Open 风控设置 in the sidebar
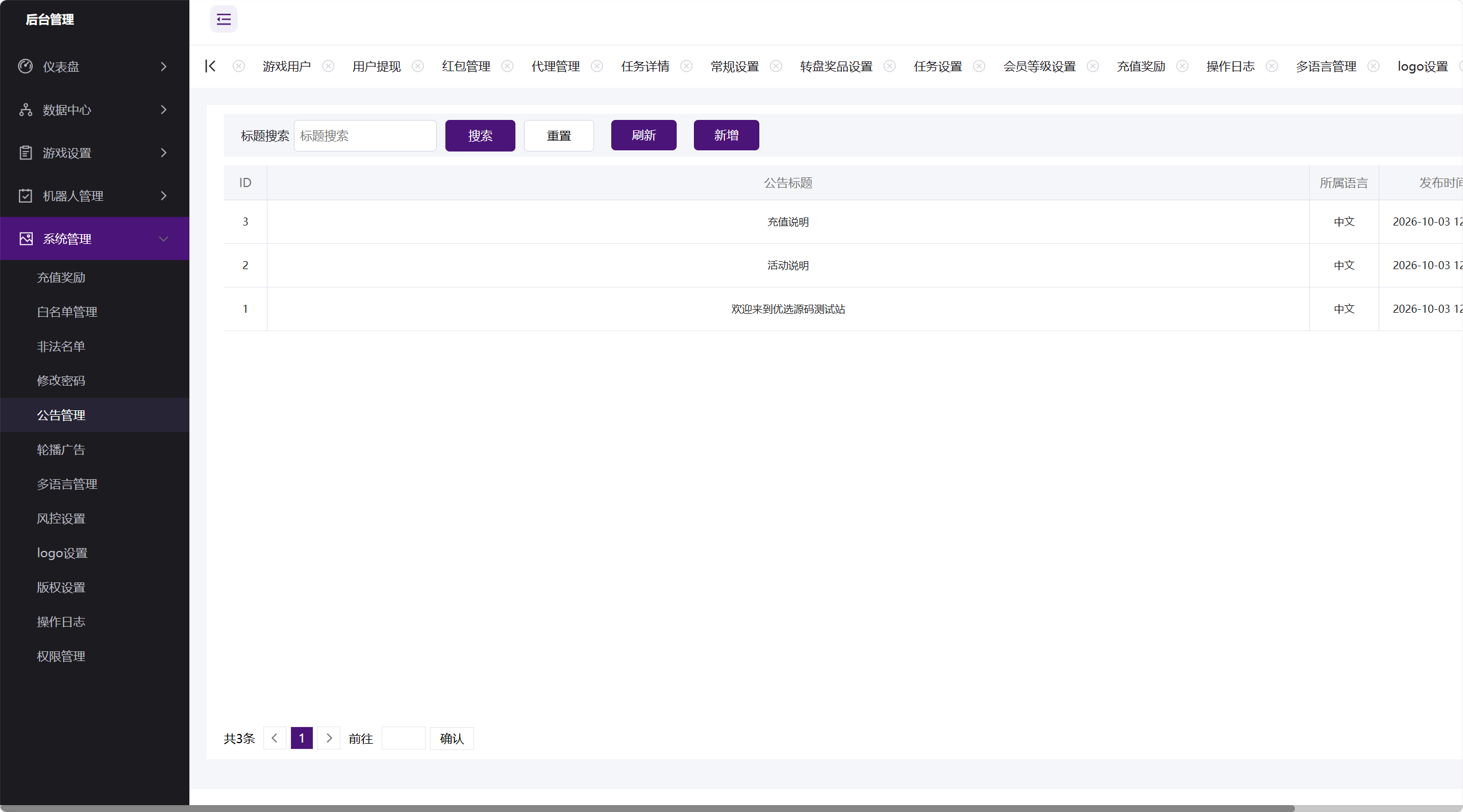Image resolution: width=1463 pixels, height=812 pixels. 95,518
